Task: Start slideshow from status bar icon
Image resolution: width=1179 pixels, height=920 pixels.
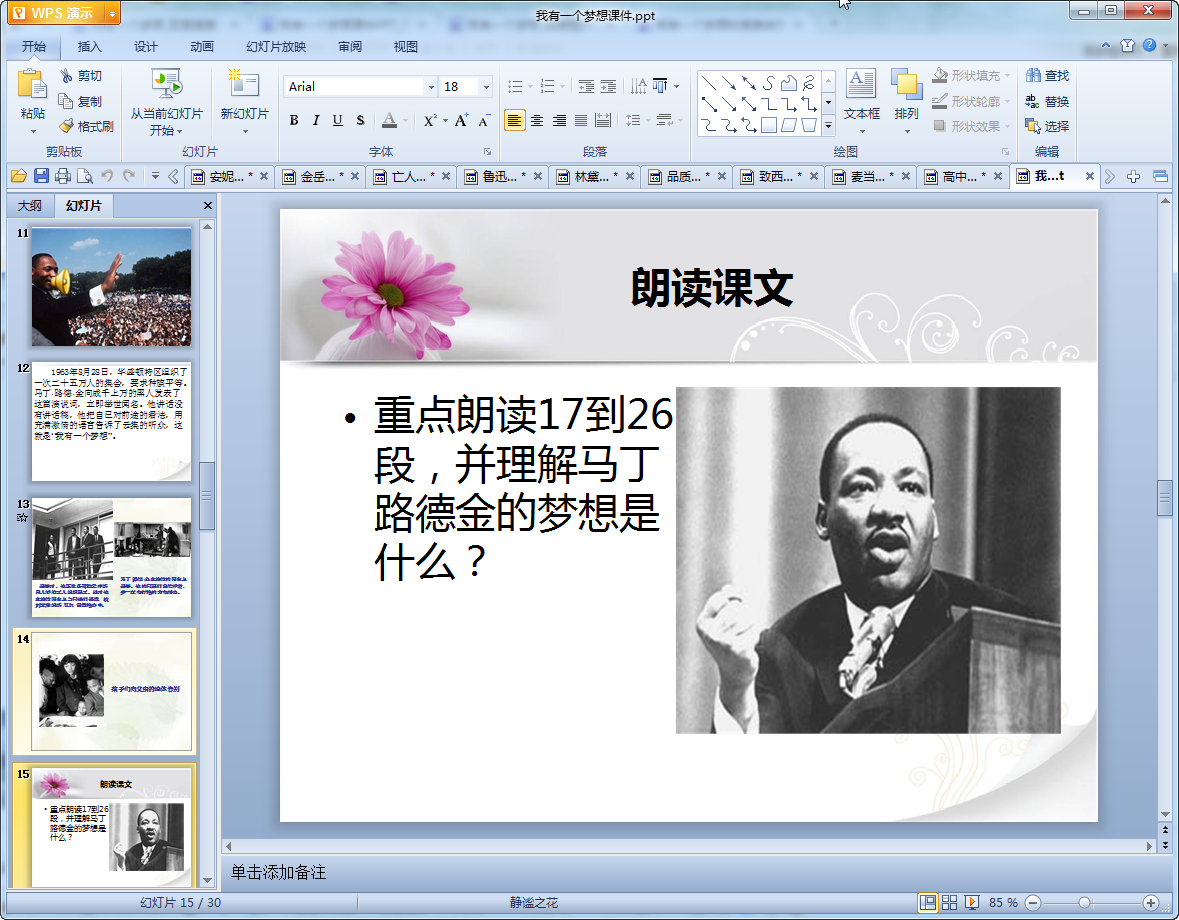Action: 971,903
